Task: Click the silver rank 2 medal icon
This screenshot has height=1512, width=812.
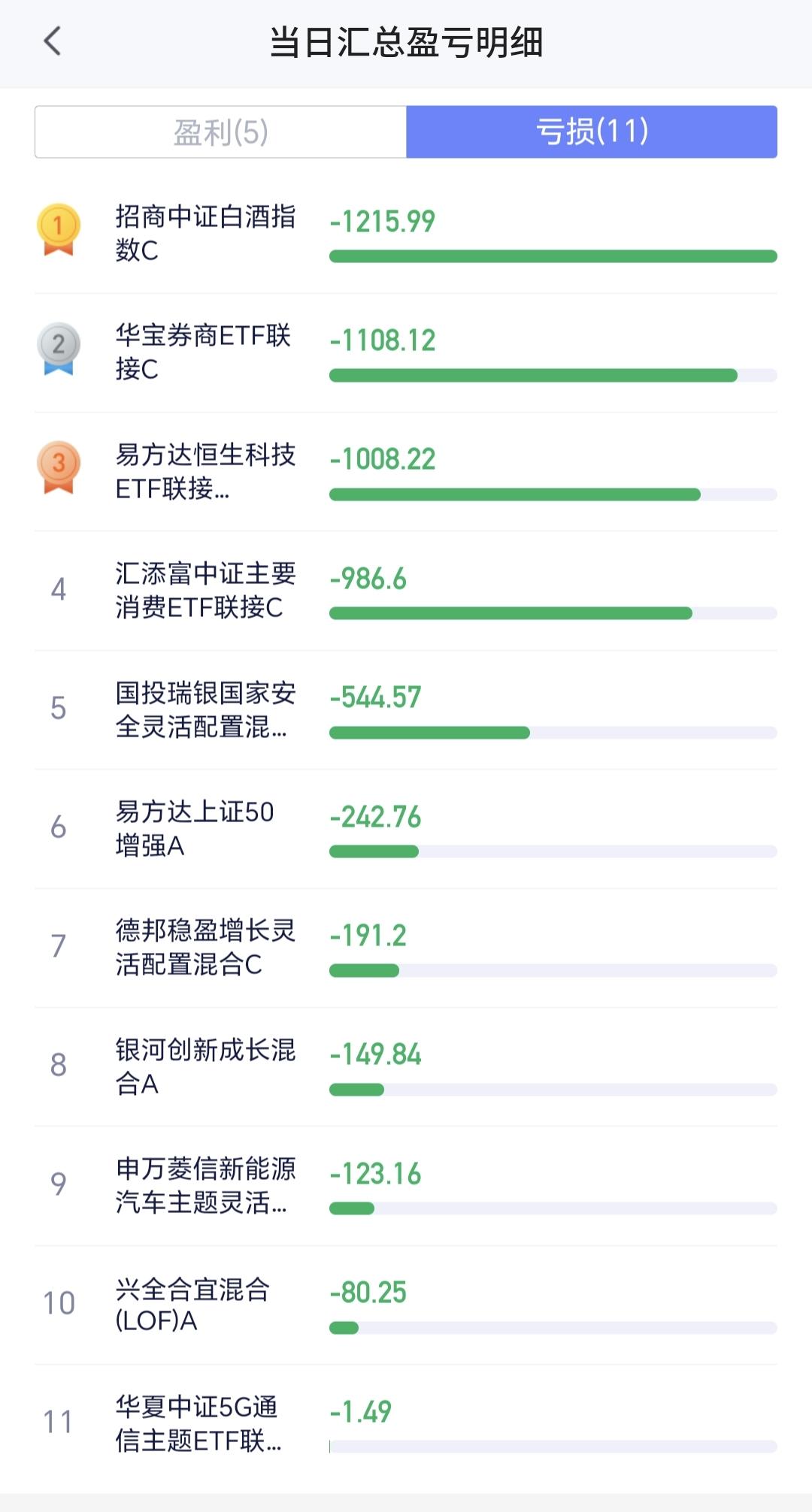Action: coord(59,349)
